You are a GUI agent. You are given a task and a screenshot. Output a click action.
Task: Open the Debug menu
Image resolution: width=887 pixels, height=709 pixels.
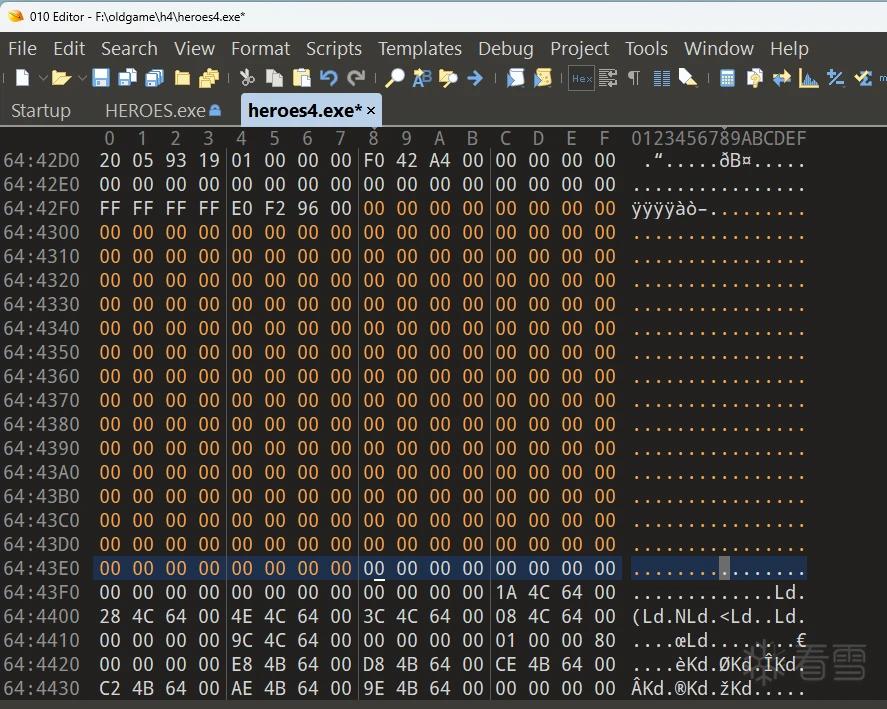point(506,49)
